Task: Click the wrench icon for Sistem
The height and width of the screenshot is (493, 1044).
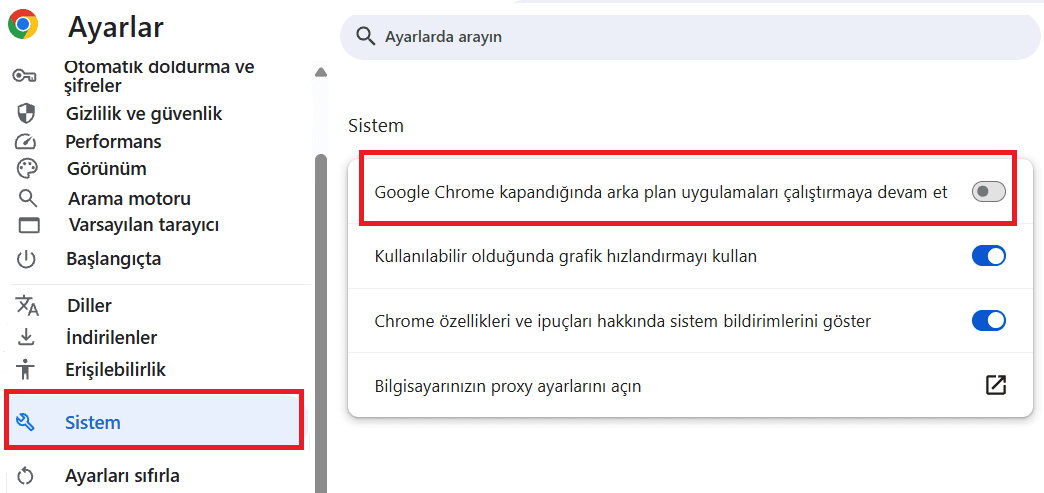Action: pos(25,422)
